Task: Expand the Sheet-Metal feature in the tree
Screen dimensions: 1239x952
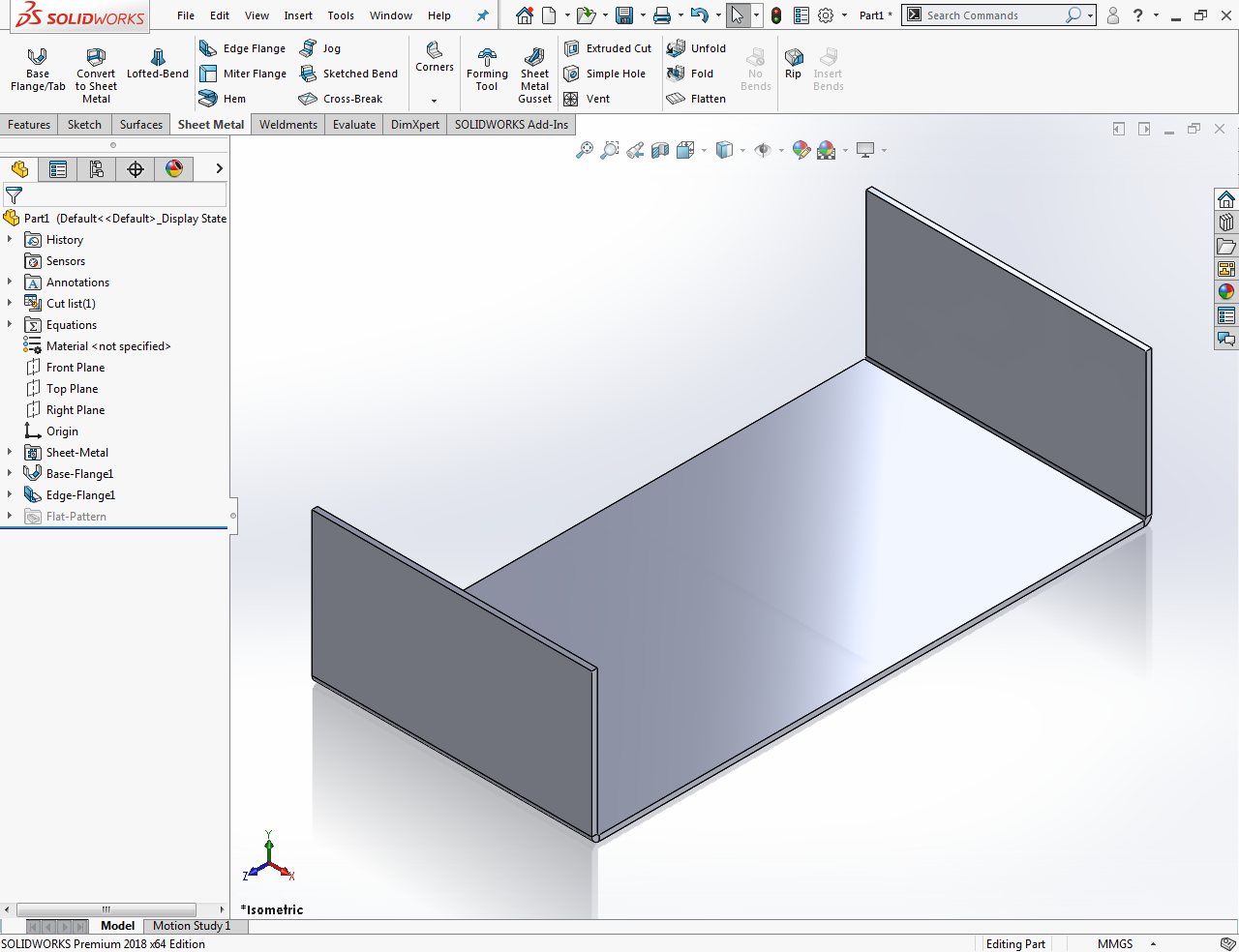Action: 8,452
